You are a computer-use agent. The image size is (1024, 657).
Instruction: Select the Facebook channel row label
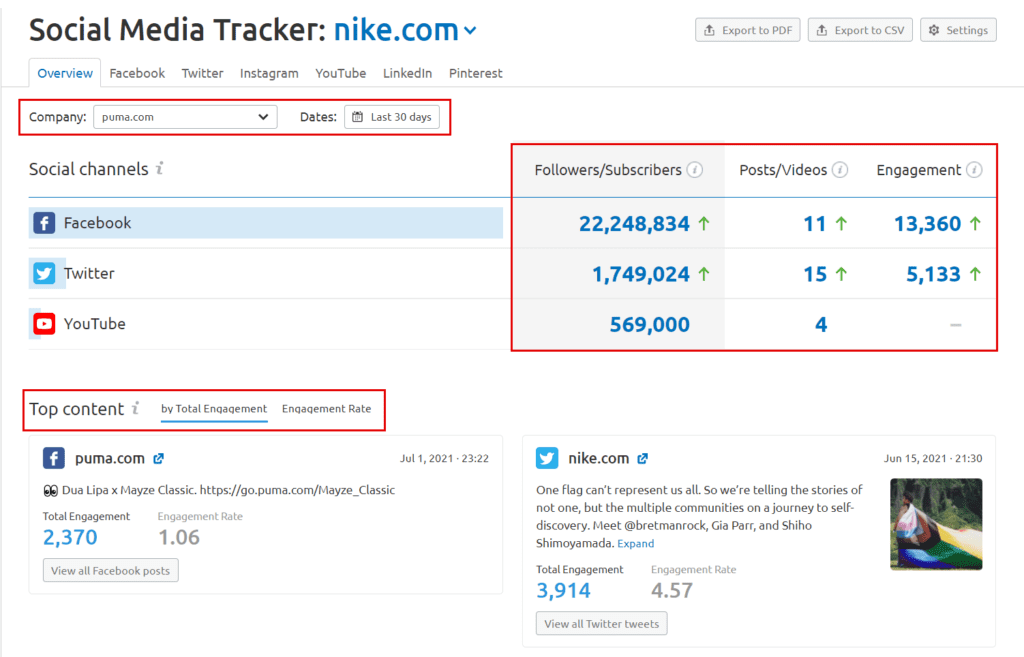click(x=97, y=223)
